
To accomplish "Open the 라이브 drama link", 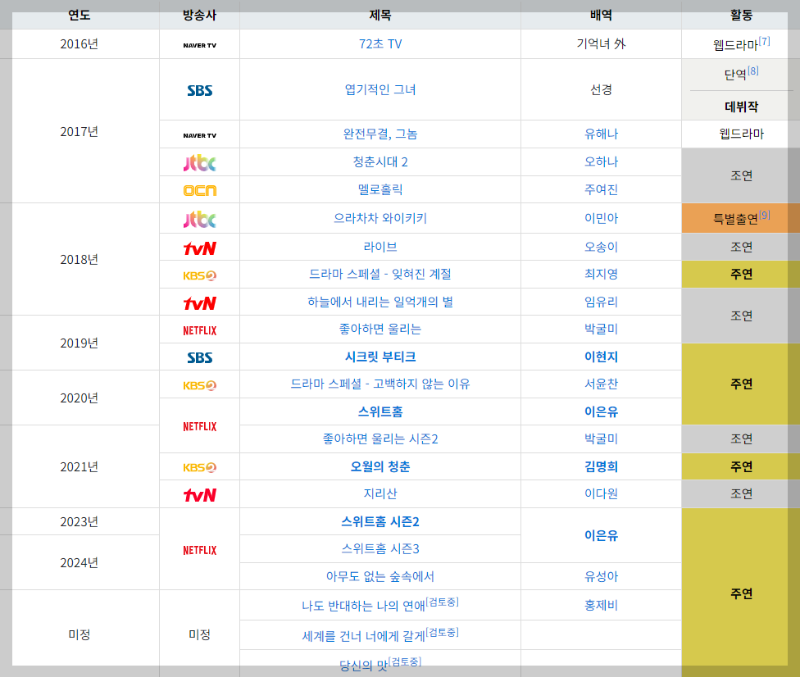I will [x=380, y=247].
